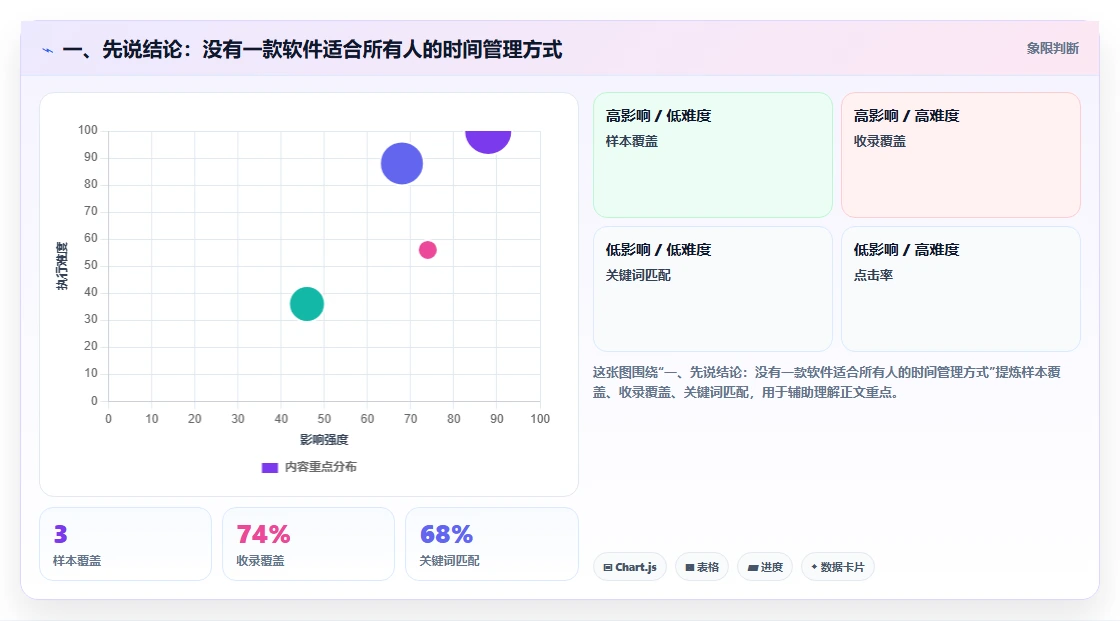This screenshot has width=1120, height=621.
Task: Select the 3 样本覆盖 stat card
Action: [x=126, y=544]
